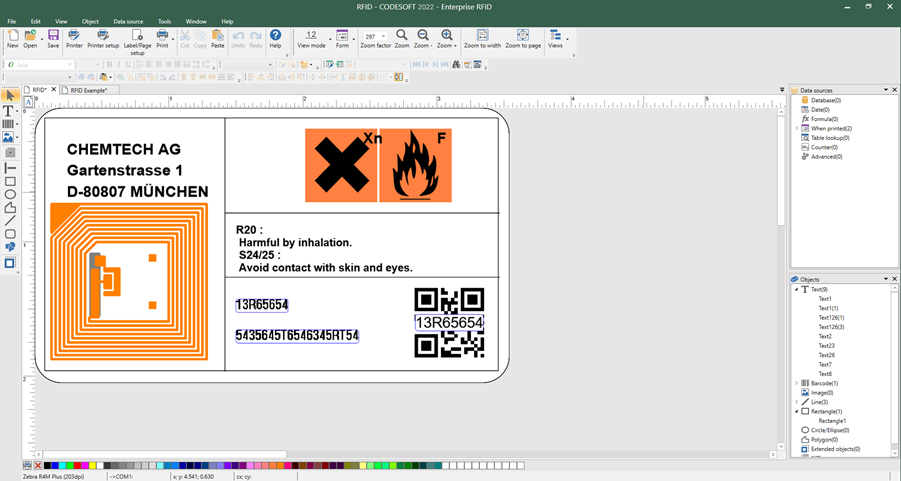Select the Ellipse drawing tool

(x=10, y=195)
